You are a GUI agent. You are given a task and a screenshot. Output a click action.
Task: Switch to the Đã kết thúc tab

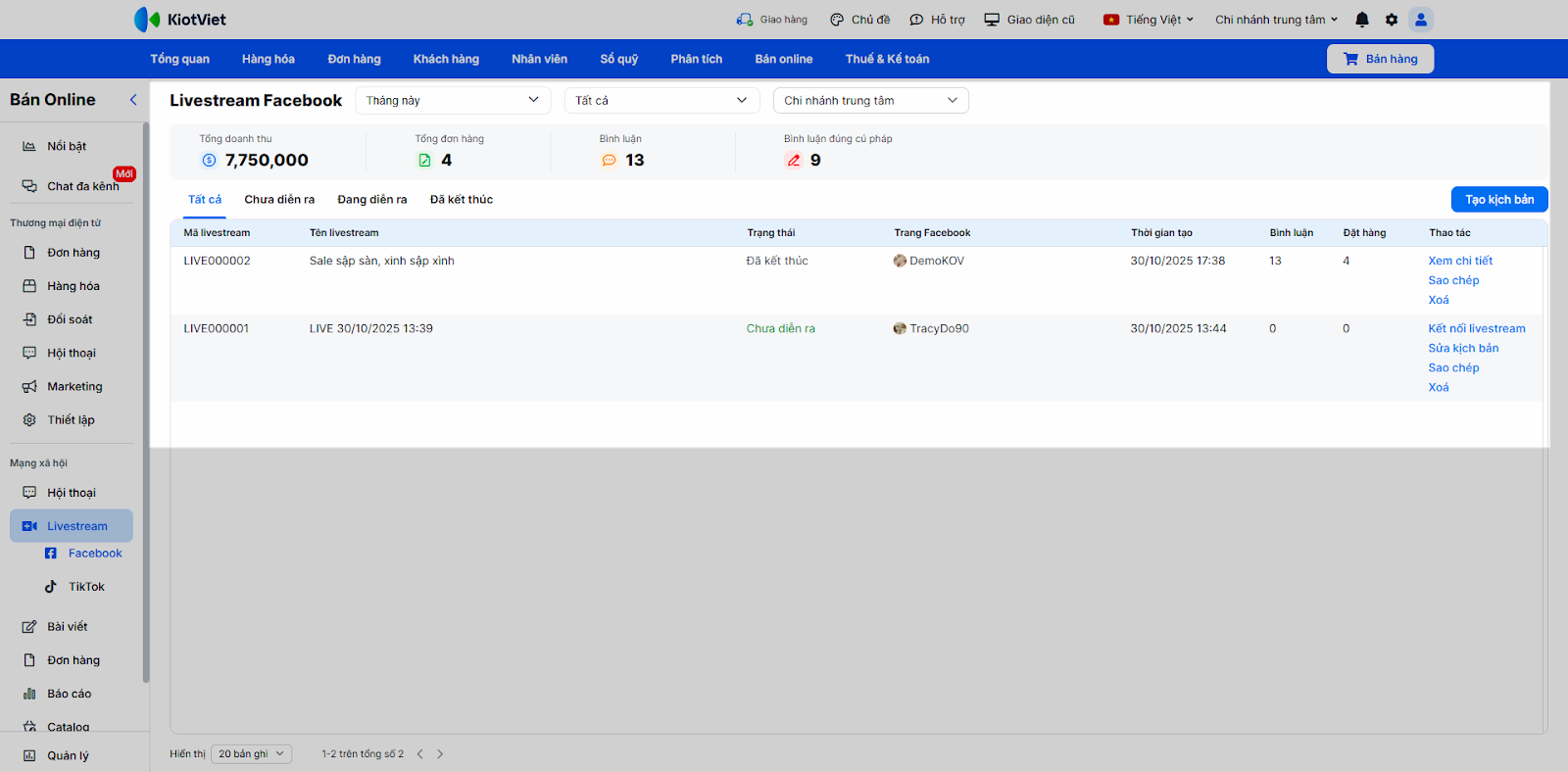[462, 200]
